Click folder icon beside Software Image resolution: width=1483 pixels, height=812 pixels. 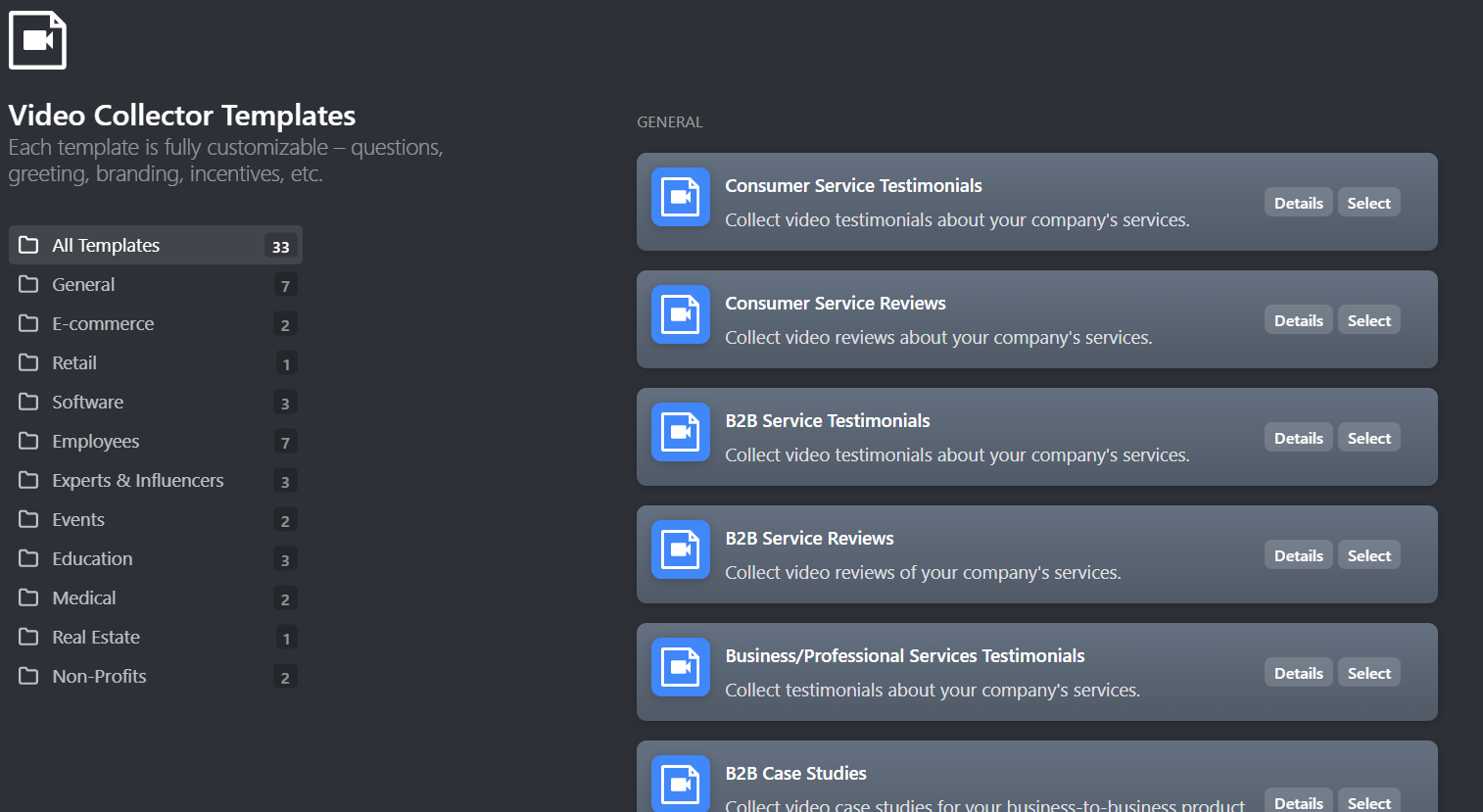[28, 402]
